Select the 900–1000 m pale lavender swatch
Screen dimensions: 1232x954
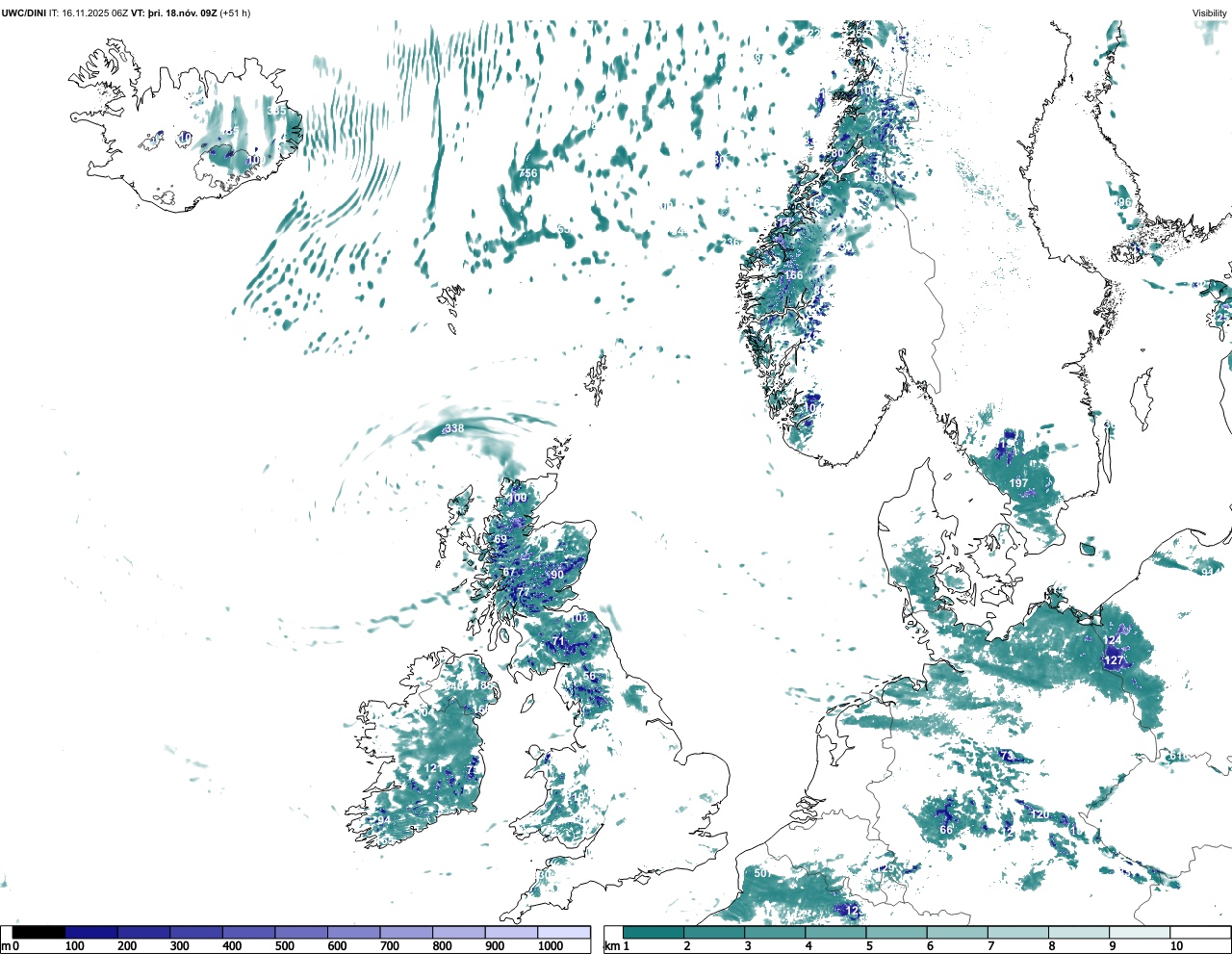click(511, 933)
